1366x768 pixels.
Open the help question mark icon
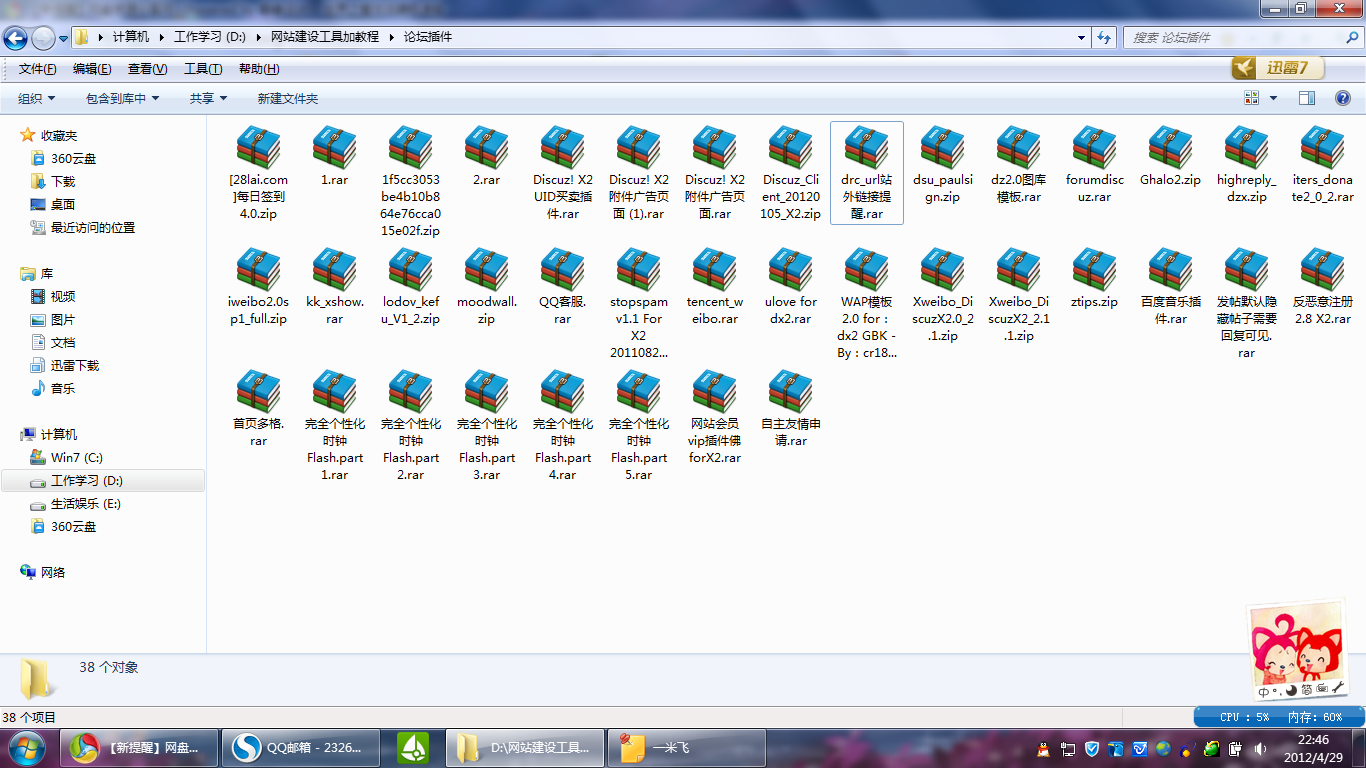pos(1343,98)
